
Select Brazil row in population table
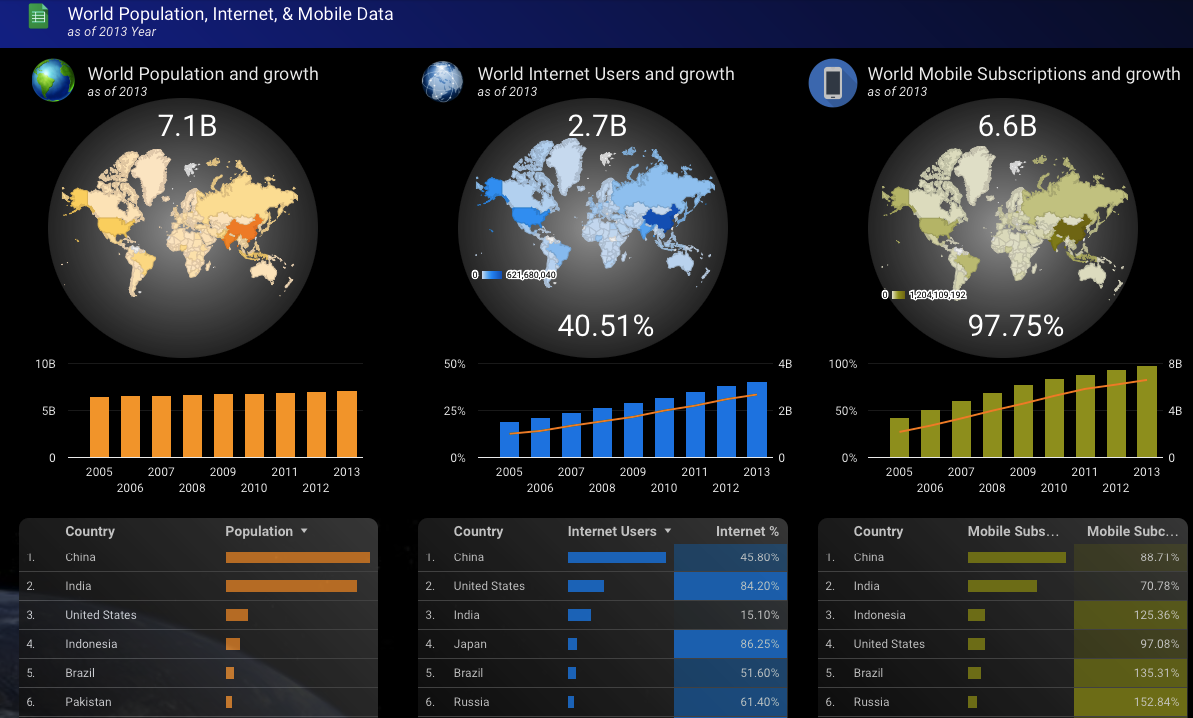[199, 672]
